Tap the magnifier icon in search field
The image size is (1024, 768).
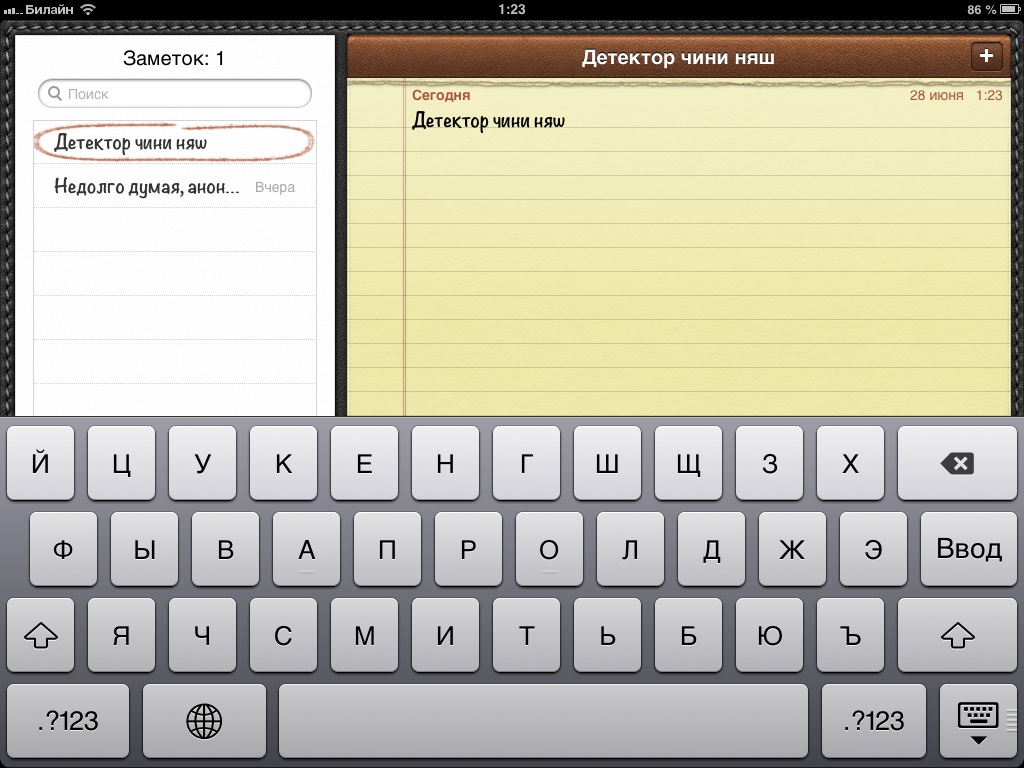point(55,93)
